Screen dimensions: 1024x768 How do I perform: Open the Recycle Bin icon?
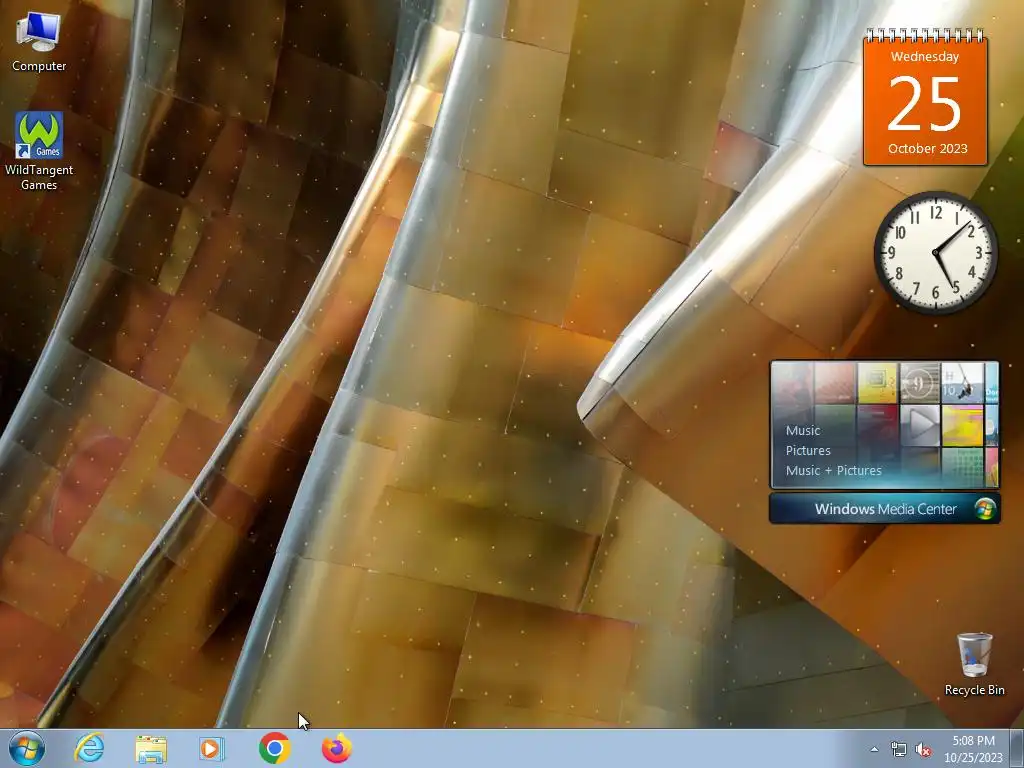tap(974, 664)
